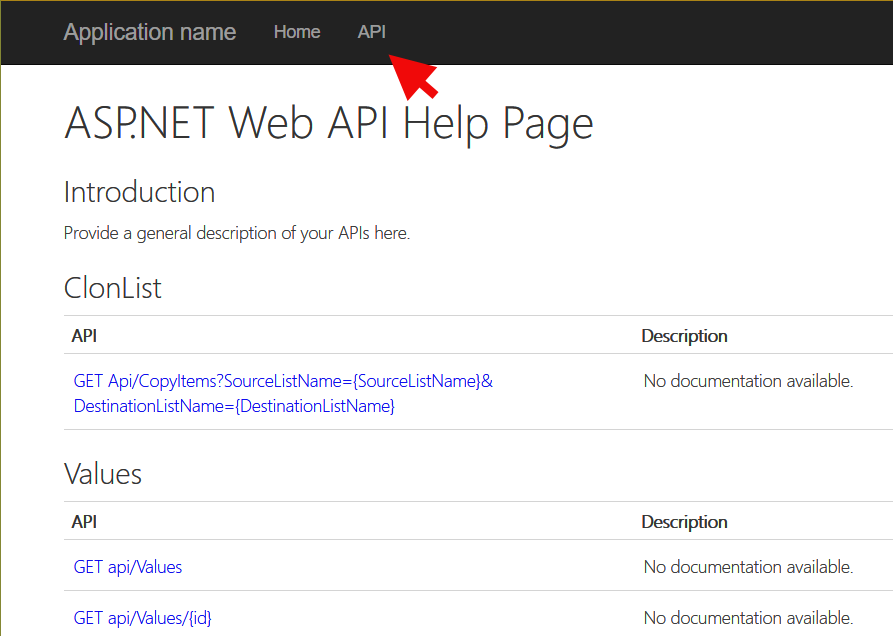Viewport: 893px width, 636px height.
Task: Click the ASP.NET Web API Help Page heading
Action: tap(328, 123)
